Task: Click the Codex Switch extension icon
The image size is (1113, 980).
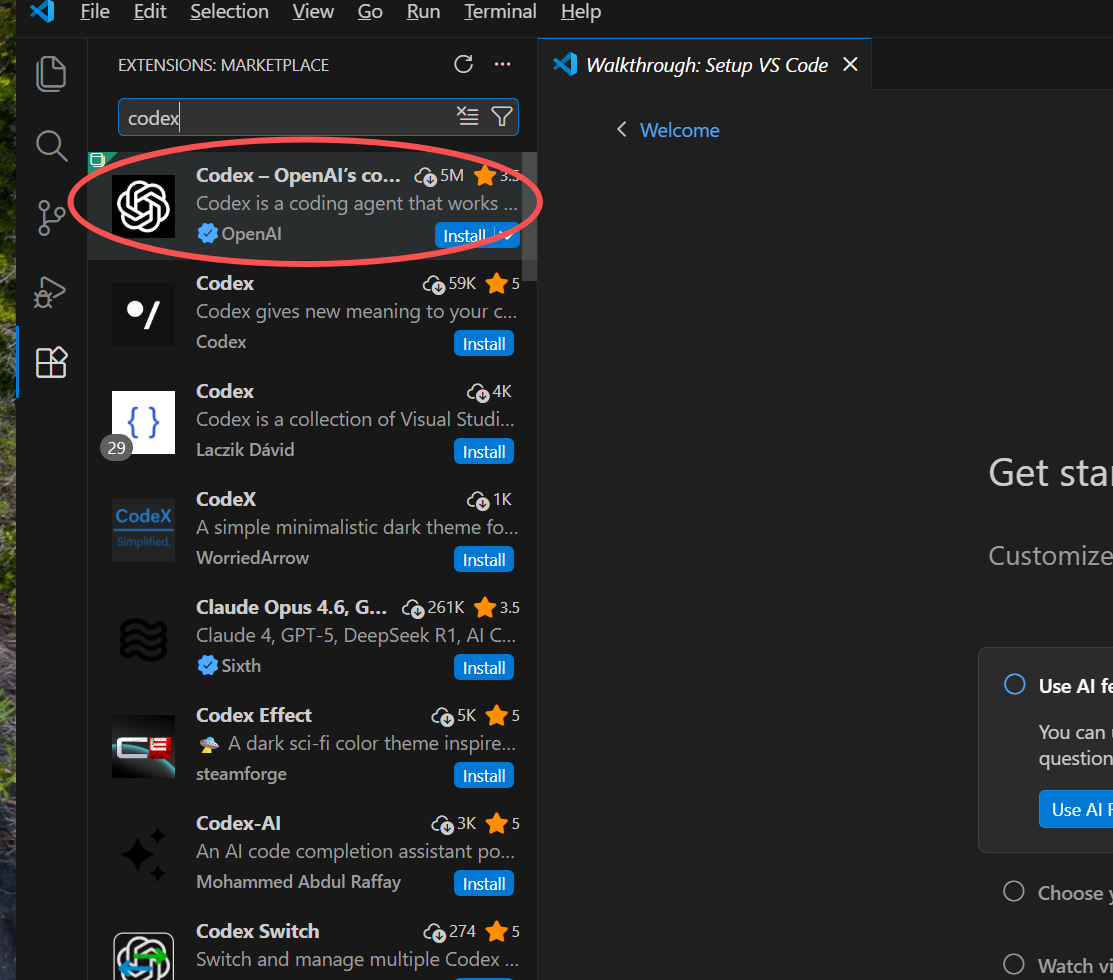Action: tap(143, 956)
